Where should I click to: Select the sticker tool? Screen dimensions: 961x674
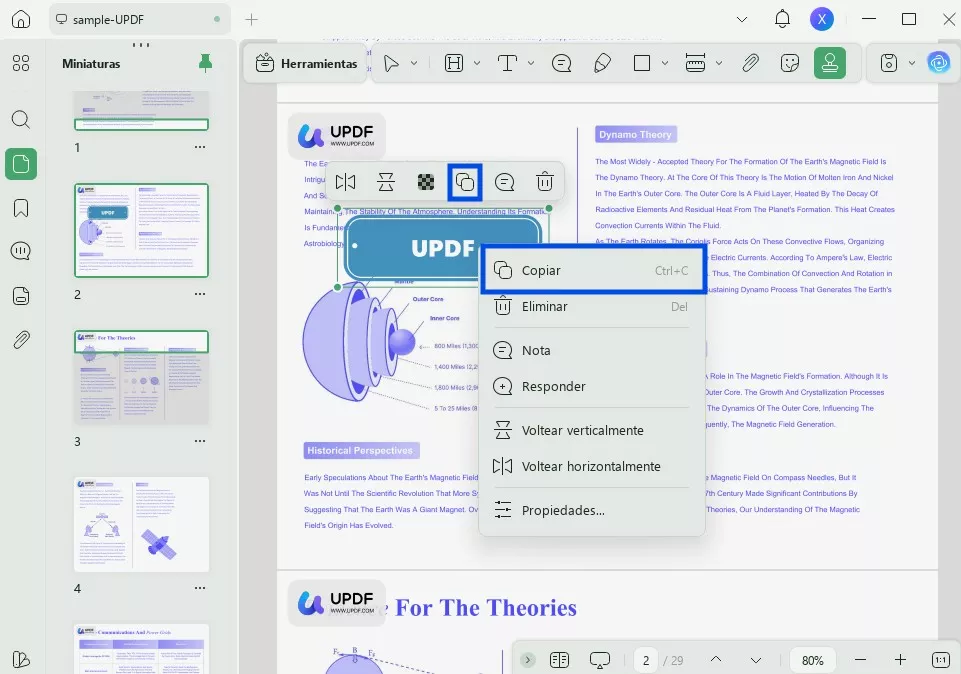pos(790,63)
